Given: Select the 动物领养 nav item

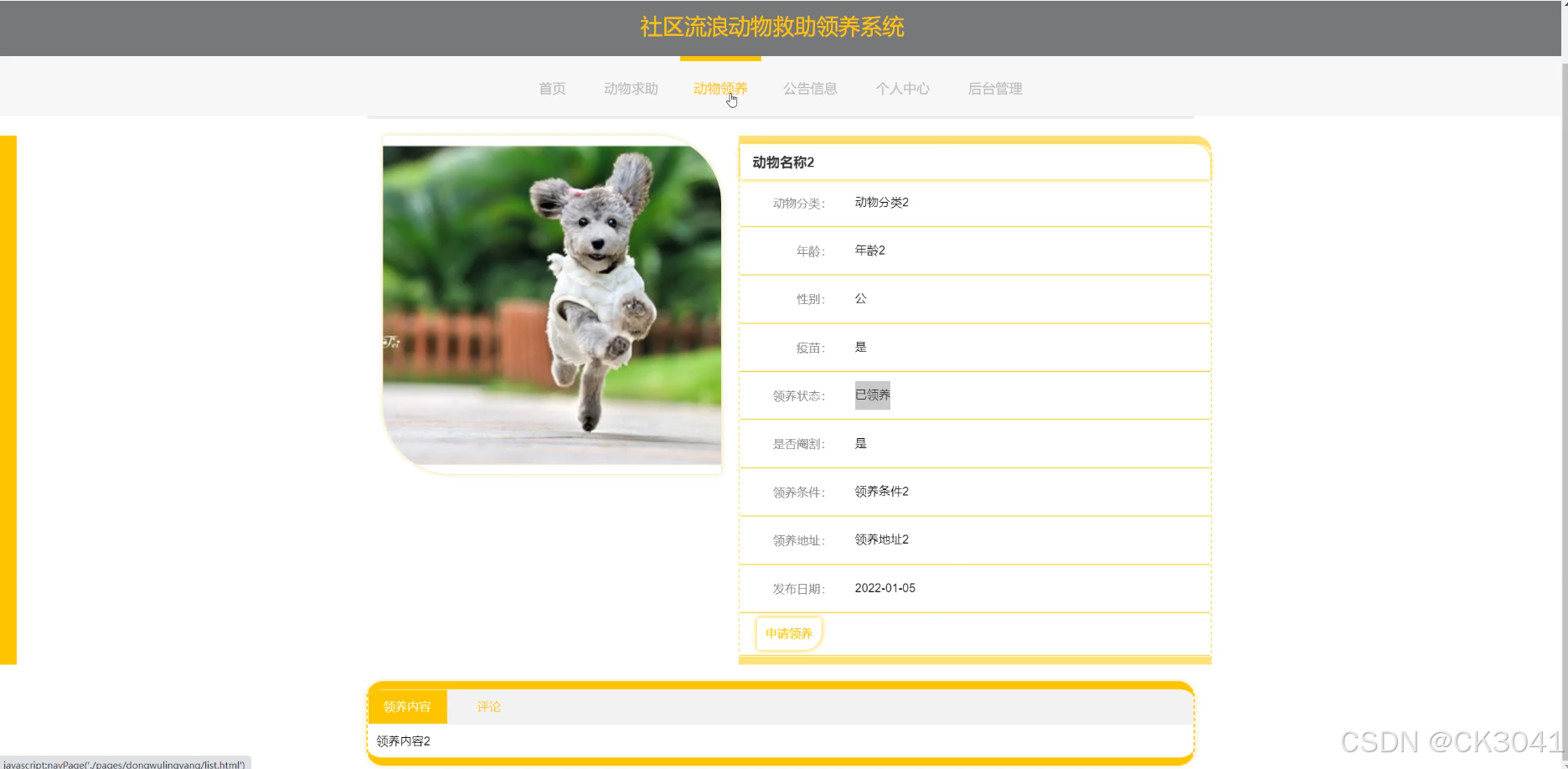Looking at the screenshot, I should click(x=720, y=89).
